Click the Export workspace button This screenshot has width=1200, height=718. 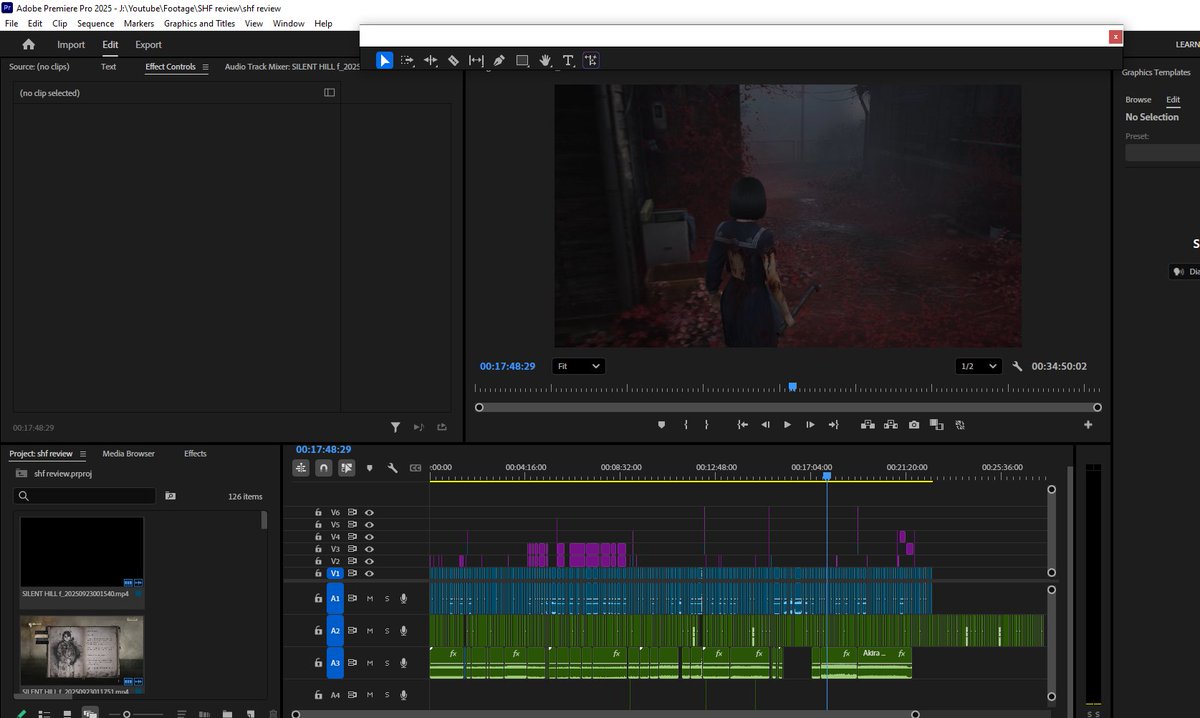148,45
